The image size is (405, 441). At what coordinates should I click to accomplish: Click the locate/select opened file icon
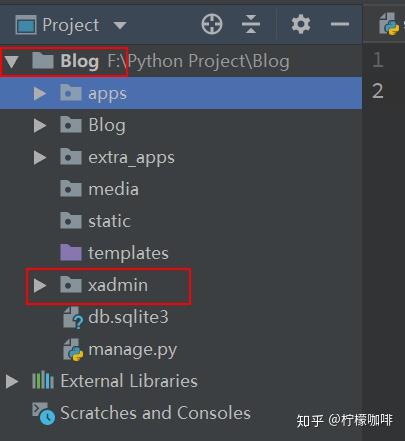[x=212, y=24]
